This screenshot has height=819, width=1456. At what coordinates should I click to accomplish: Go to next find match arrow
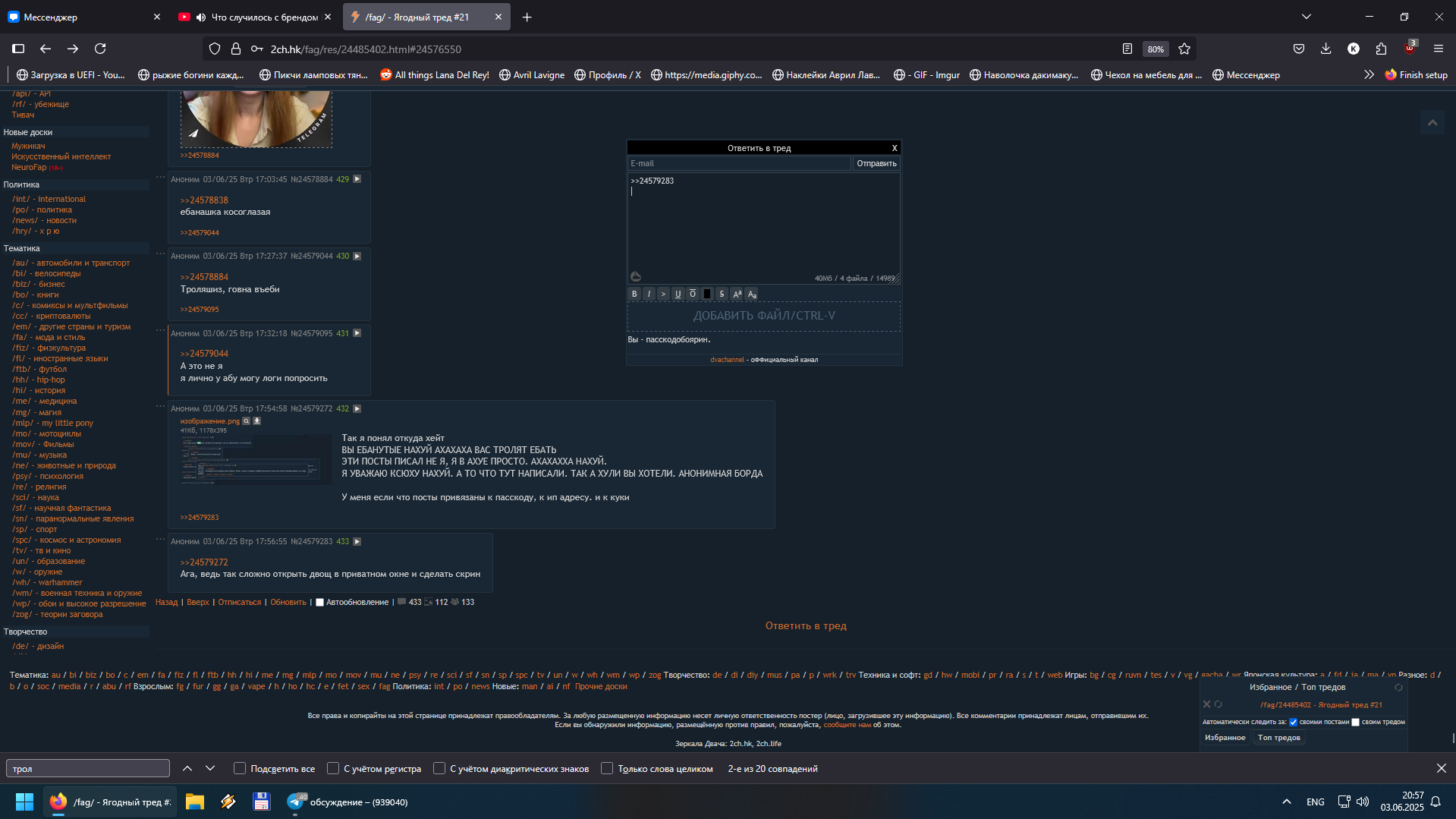(210, 768)
